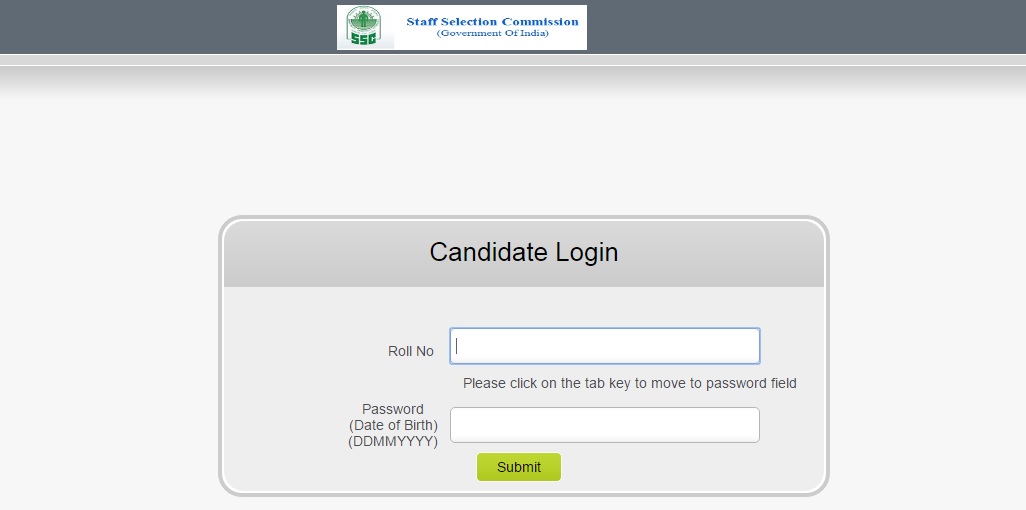
Task: Focus the Roll No input field
Action: 604,346
